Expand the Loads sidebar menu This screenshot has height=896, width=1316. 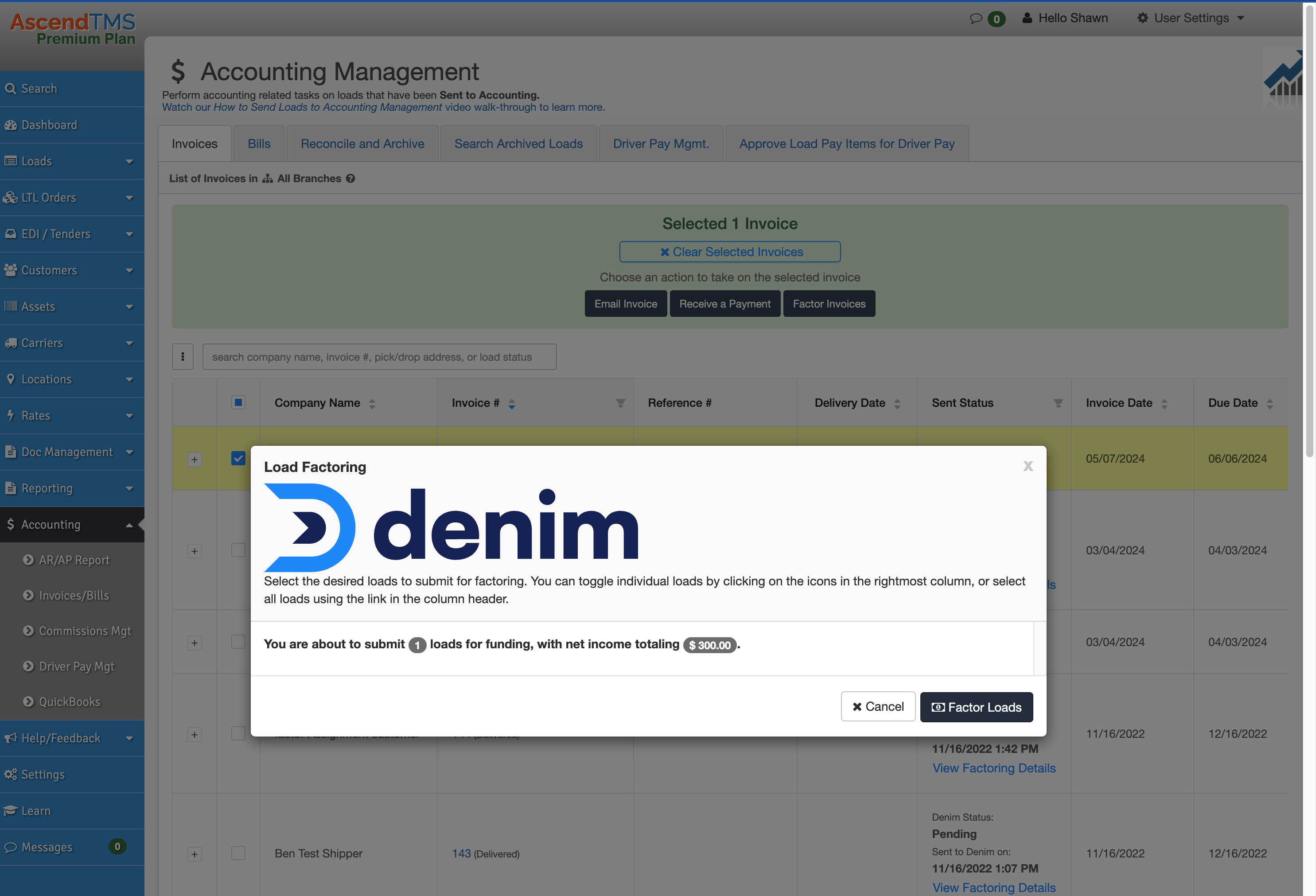(129, 161)
